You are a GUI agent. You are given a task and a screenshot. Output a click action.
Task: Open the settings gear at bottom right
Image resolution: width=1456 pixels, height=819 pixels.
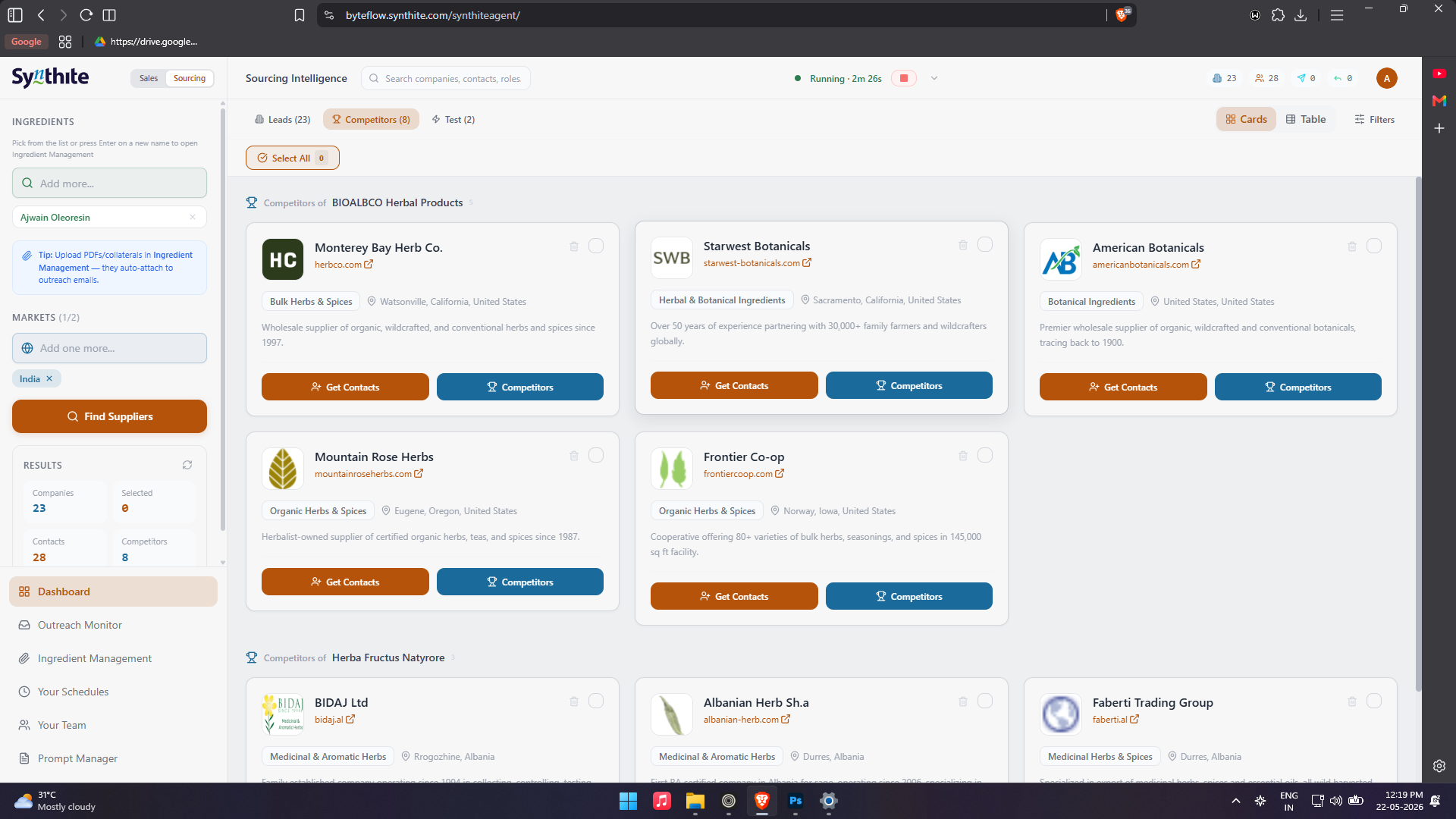pos(1439,766)
